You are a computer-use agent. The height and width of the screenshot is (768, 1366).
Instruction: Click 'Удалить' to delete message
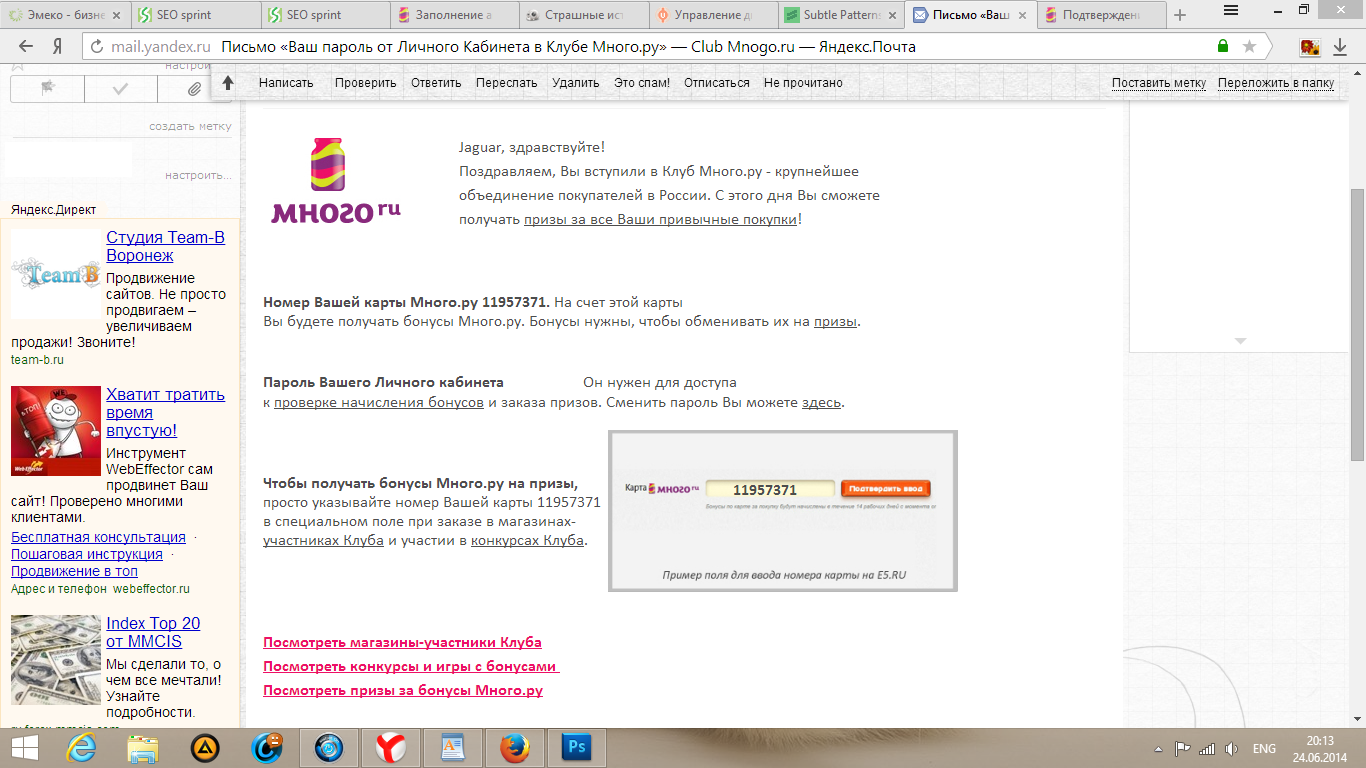[x=576, y=83]
